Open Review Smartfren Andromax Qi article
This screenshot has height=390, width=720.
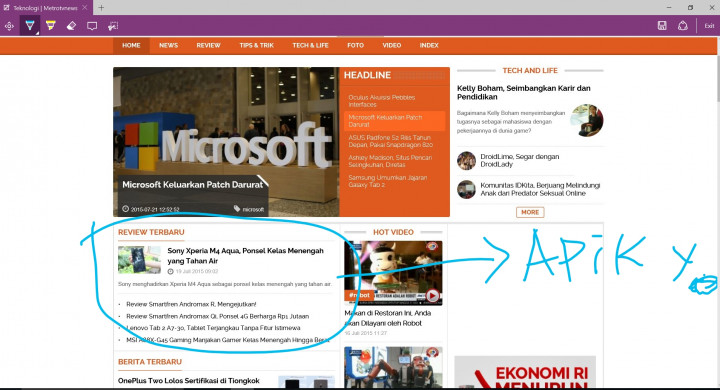tap(218, 316)
